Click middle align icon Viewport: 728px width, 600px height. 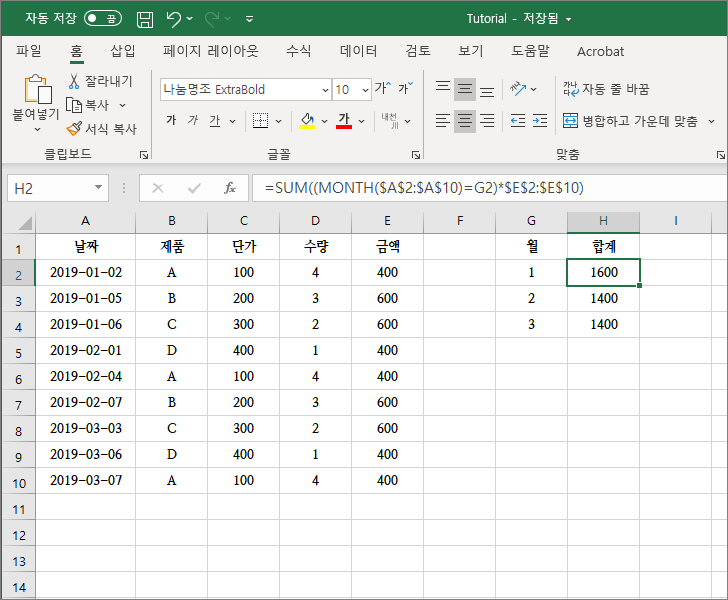point(465,88)
